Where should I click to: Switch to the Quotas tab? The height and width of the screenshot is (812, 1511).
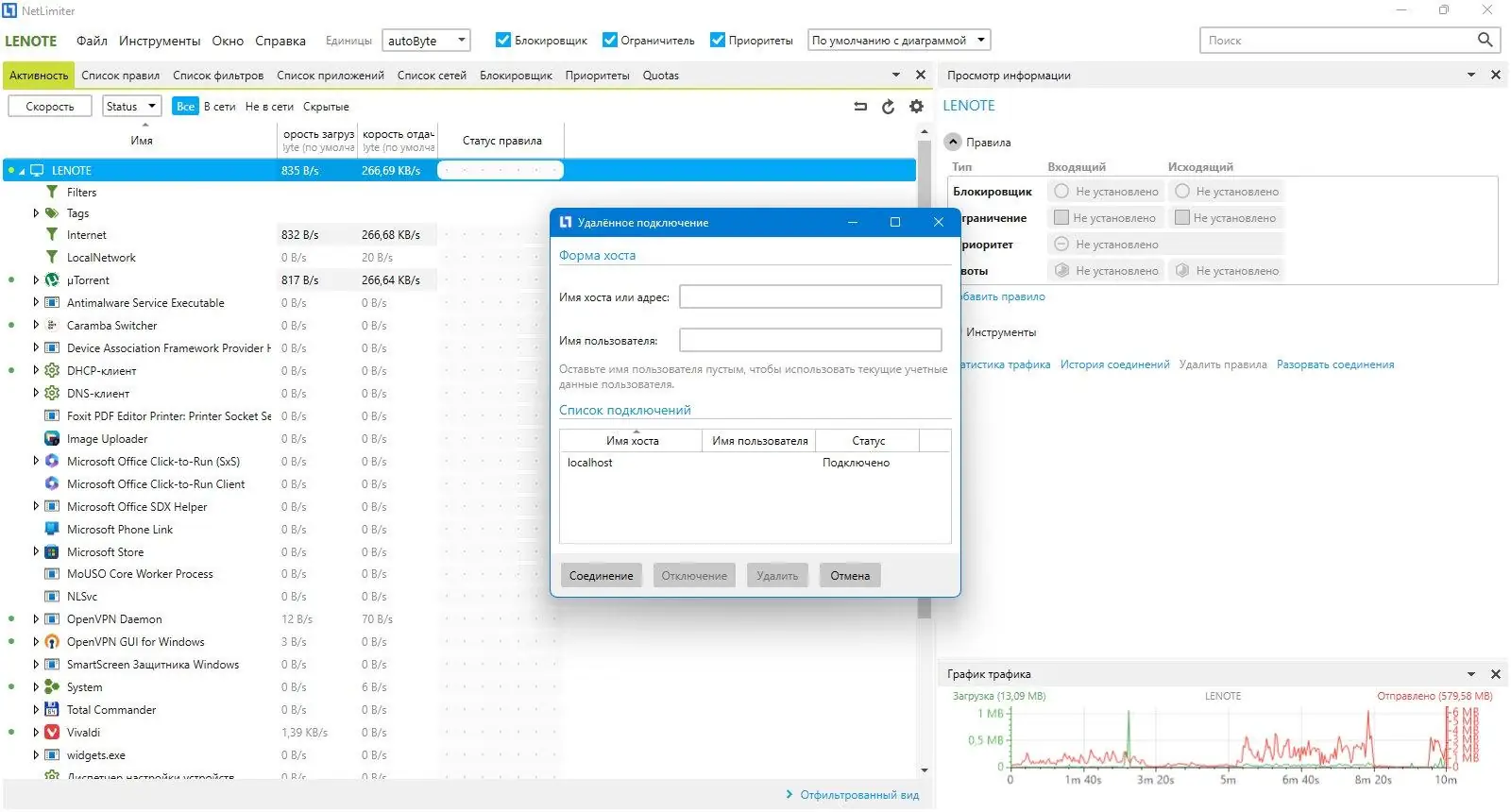[x=661, y=76]
